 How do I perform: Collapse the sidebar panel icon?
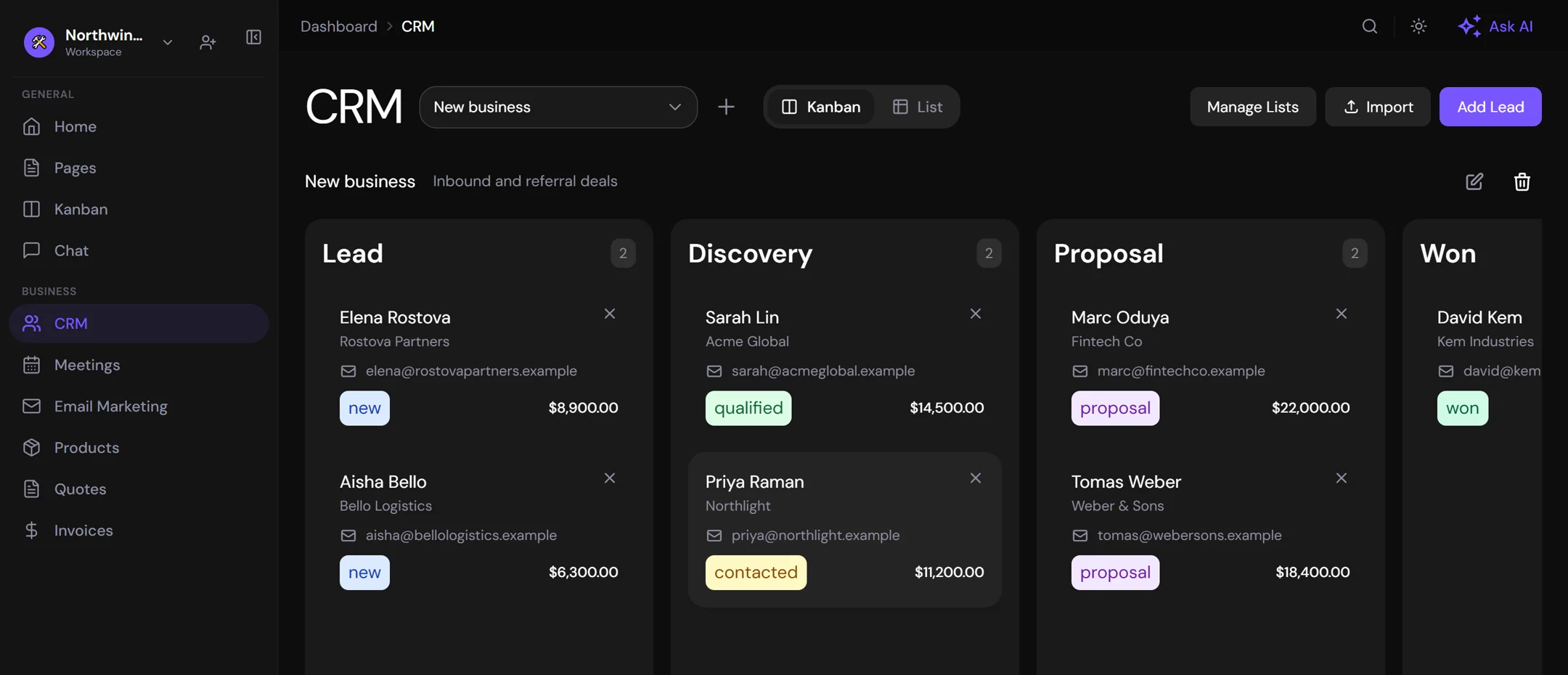coord(253,37)
